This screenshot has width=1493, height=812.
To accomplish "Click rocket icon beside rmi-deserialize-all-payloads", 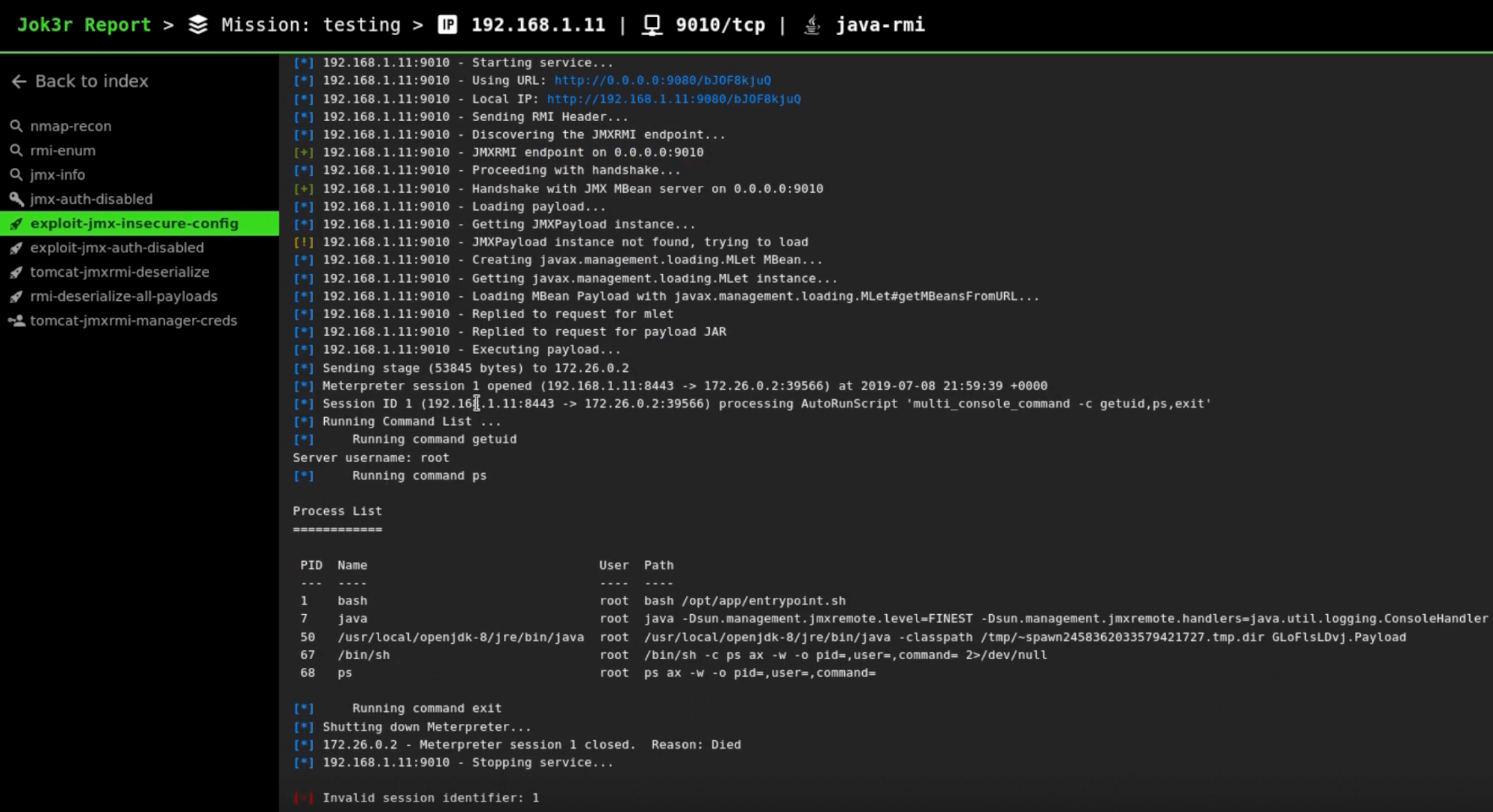I will coord(16,296).
